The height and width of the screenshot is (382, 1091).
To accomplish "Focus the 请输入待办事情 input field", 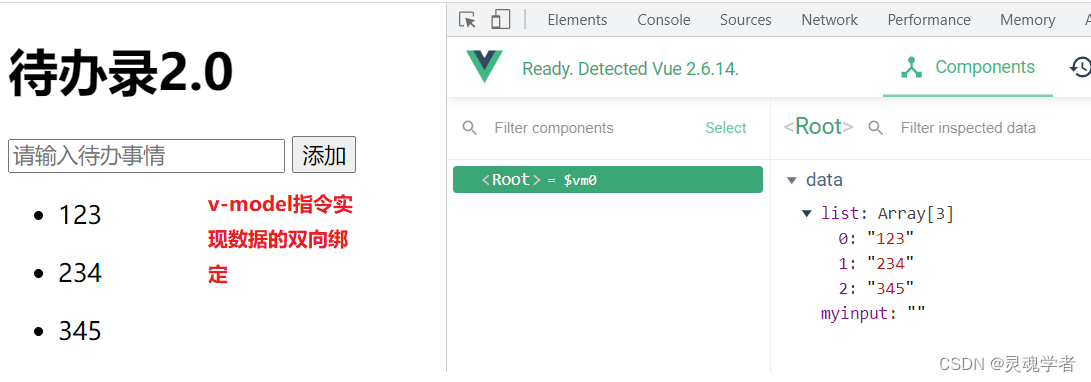I will (146, 156).
